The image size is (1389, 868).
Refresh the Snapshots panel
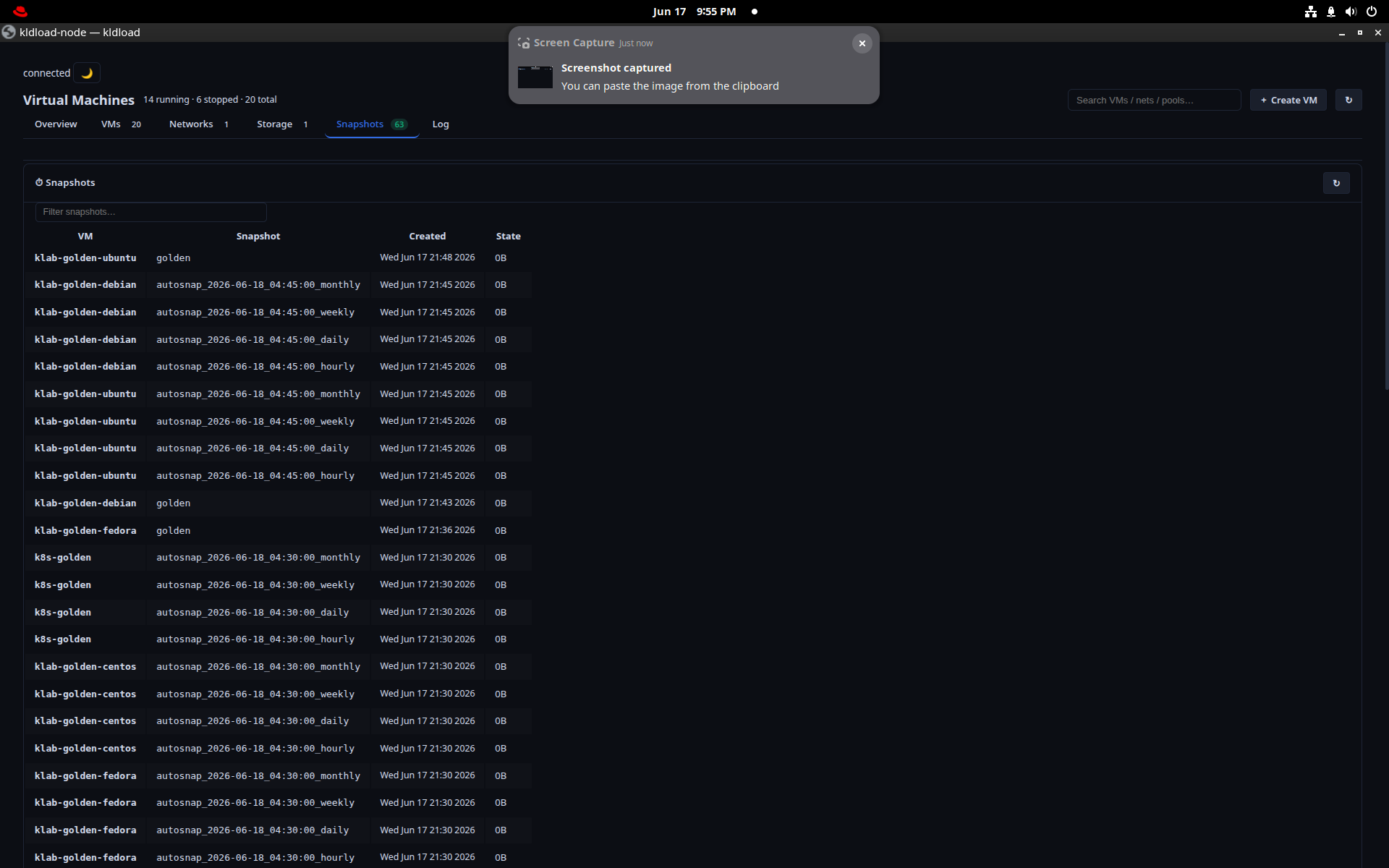pyautogui.click(x=1336, y=183)
